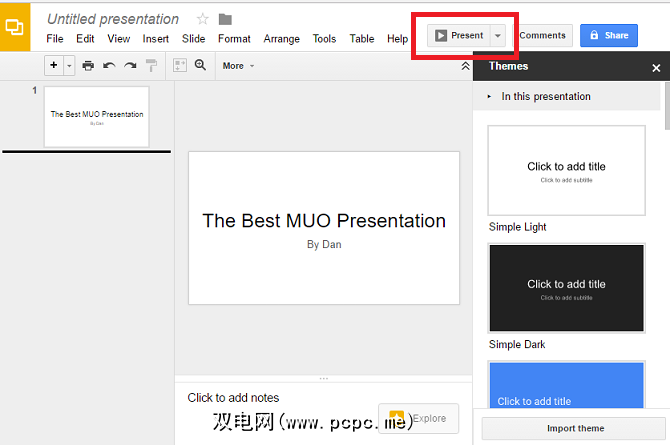Click the blue Share button
670x445 pixels.
[609, 35]
